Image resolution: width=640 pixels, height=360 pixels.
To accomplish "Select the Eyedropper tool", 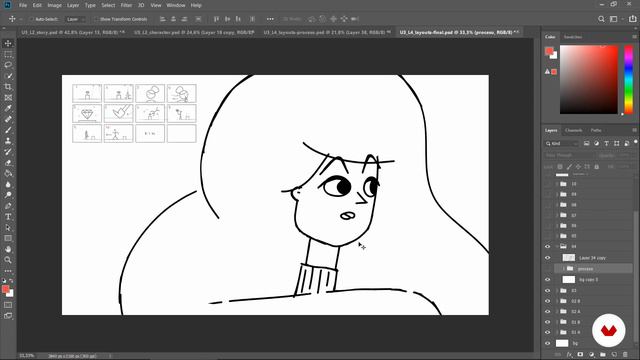I will pos(8,108).
